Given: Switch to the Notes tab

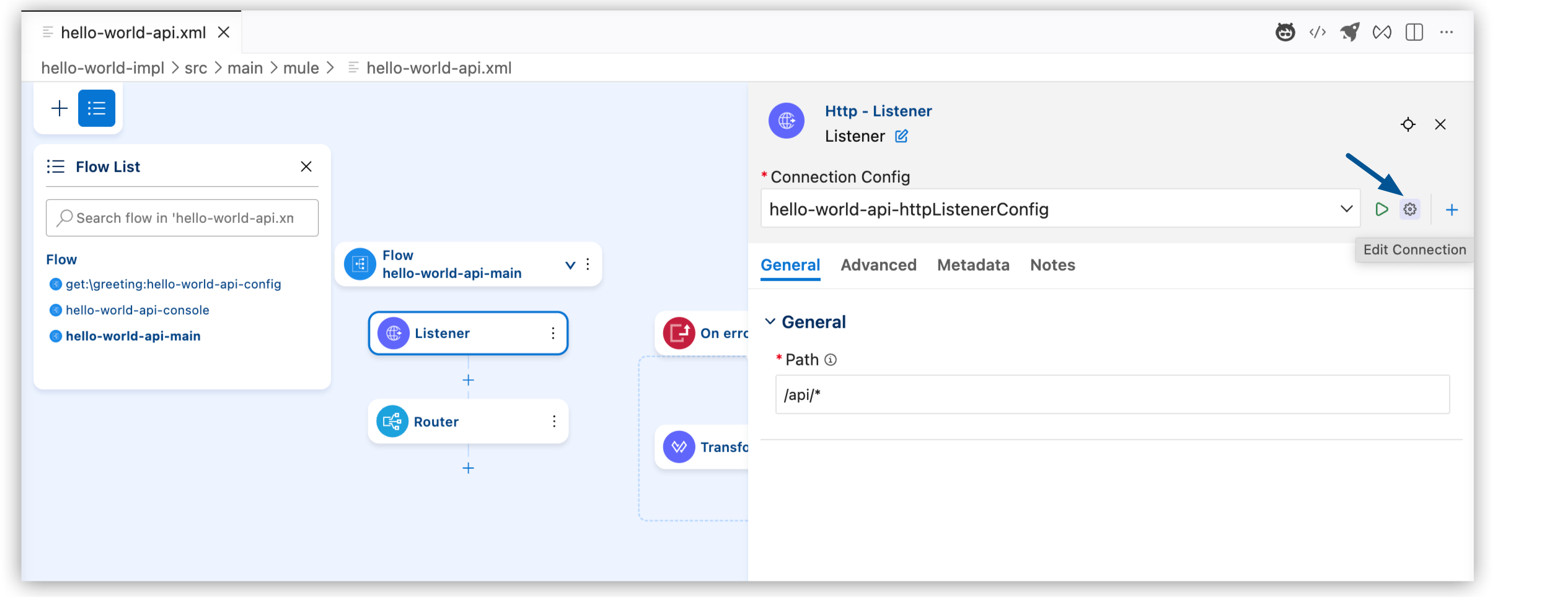Looking at the screenshot, I should click(x=1052, y=265).
